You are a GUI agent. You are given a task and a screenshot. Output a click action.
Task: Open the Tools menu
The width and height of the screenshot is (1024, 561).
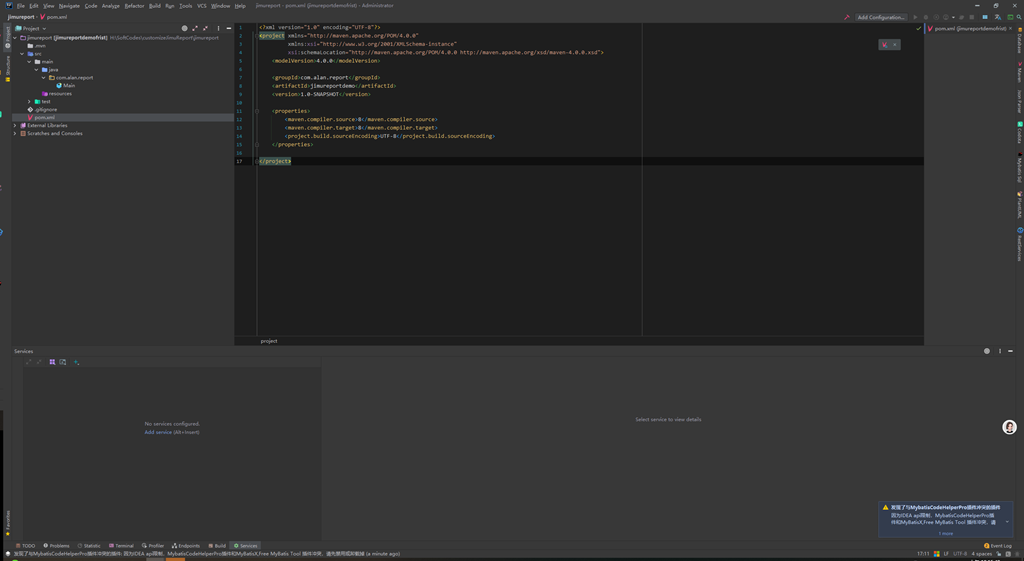click(186, 6)
